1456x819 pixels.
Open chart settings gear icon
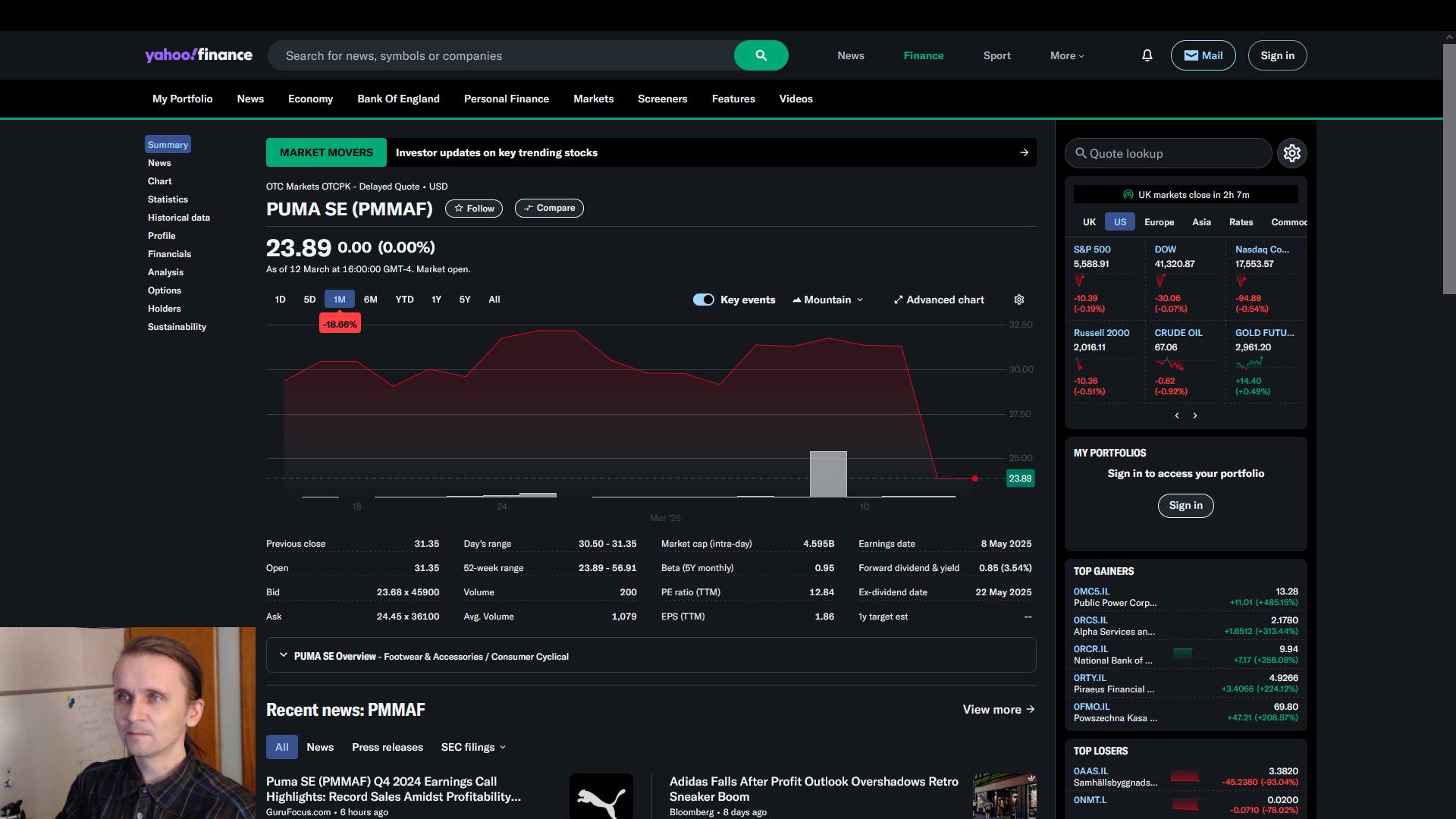pyautogui.click(x=1018, y=300)
